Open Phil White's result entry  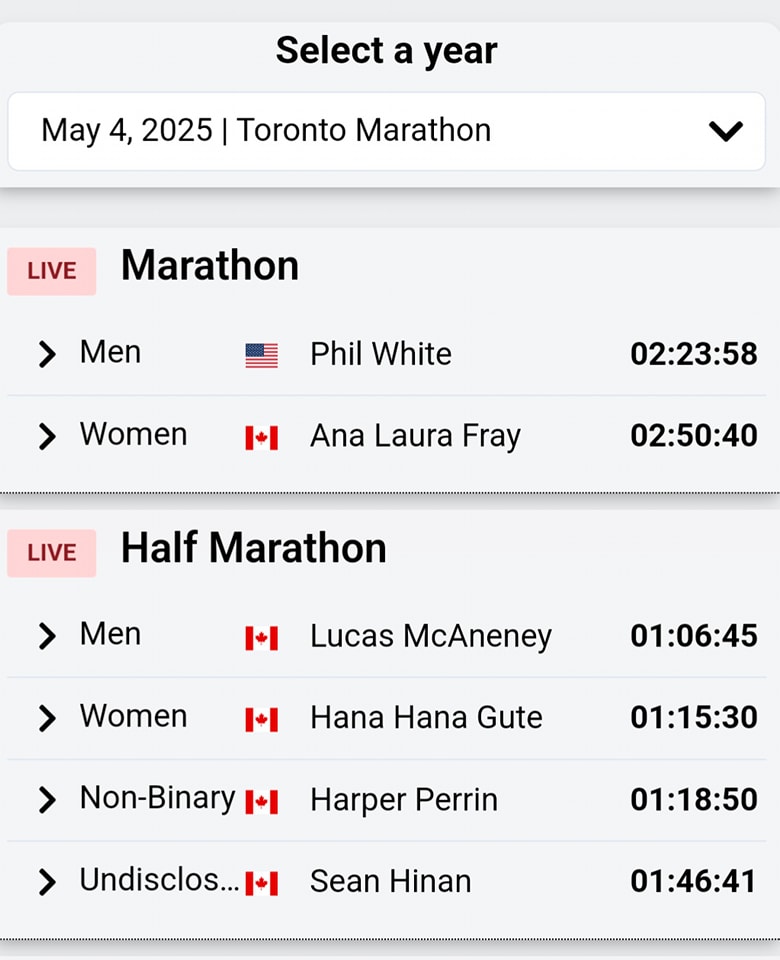coord(381,354)
